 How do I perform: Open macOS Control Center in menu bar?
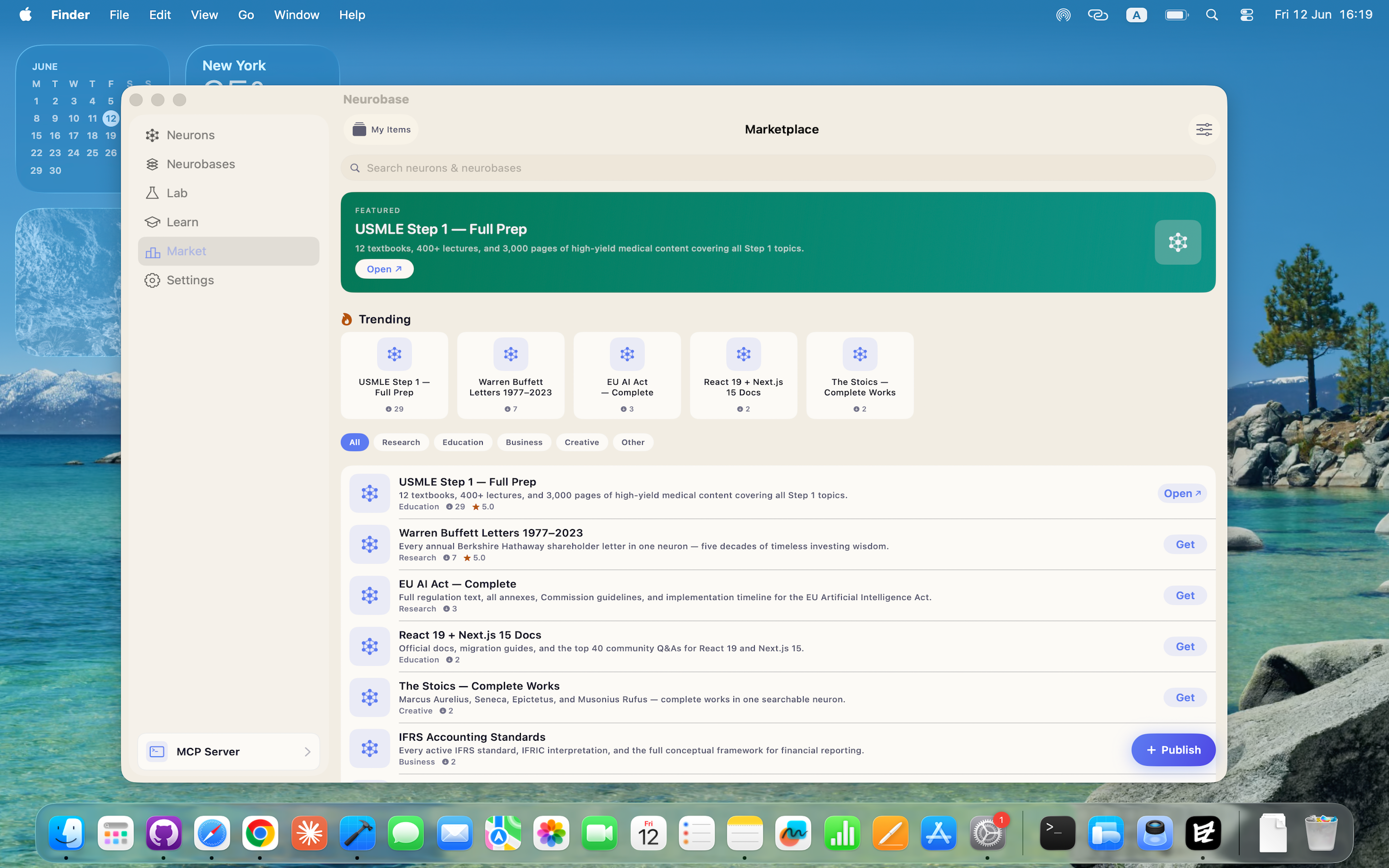click(1246, 15)
